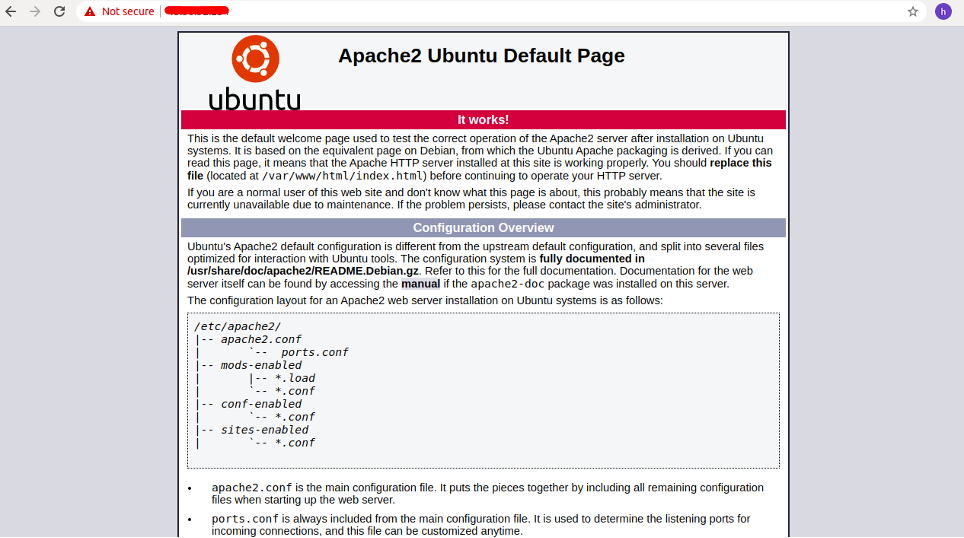Click the Not secure label

pos(128,11)
